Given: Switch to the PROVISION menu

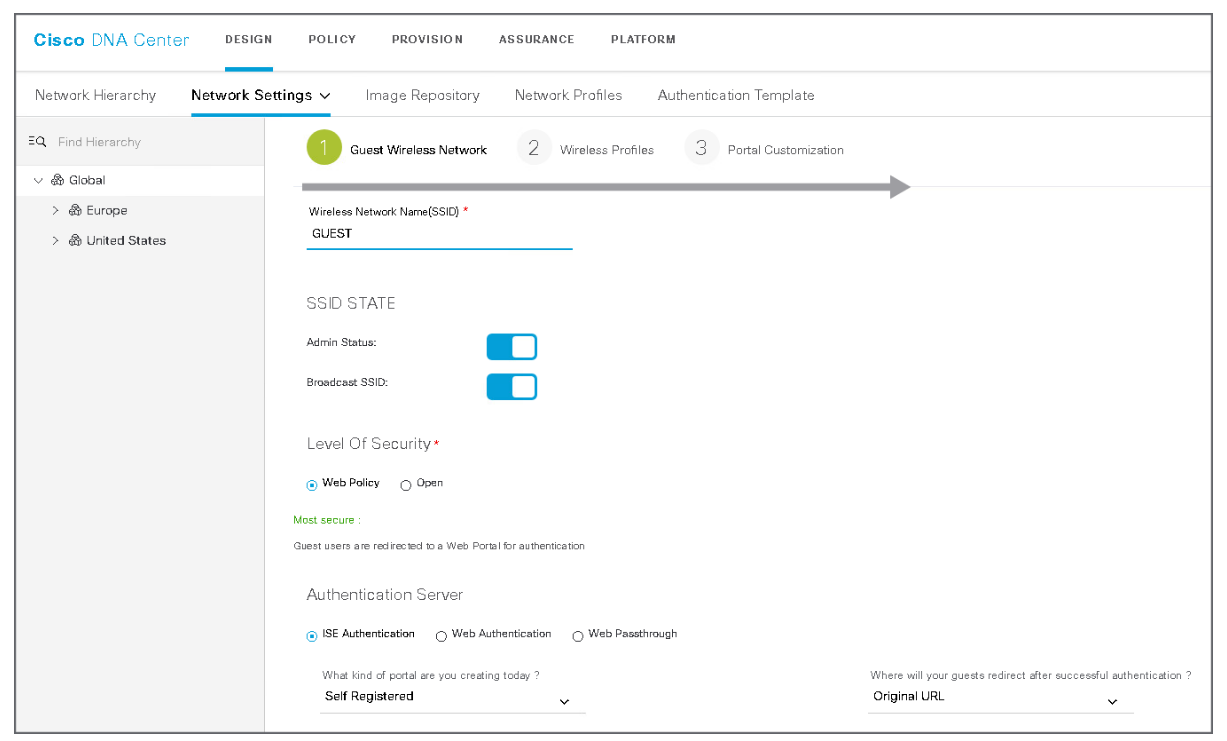Looking at the screenshot, I should coord(427,40).
